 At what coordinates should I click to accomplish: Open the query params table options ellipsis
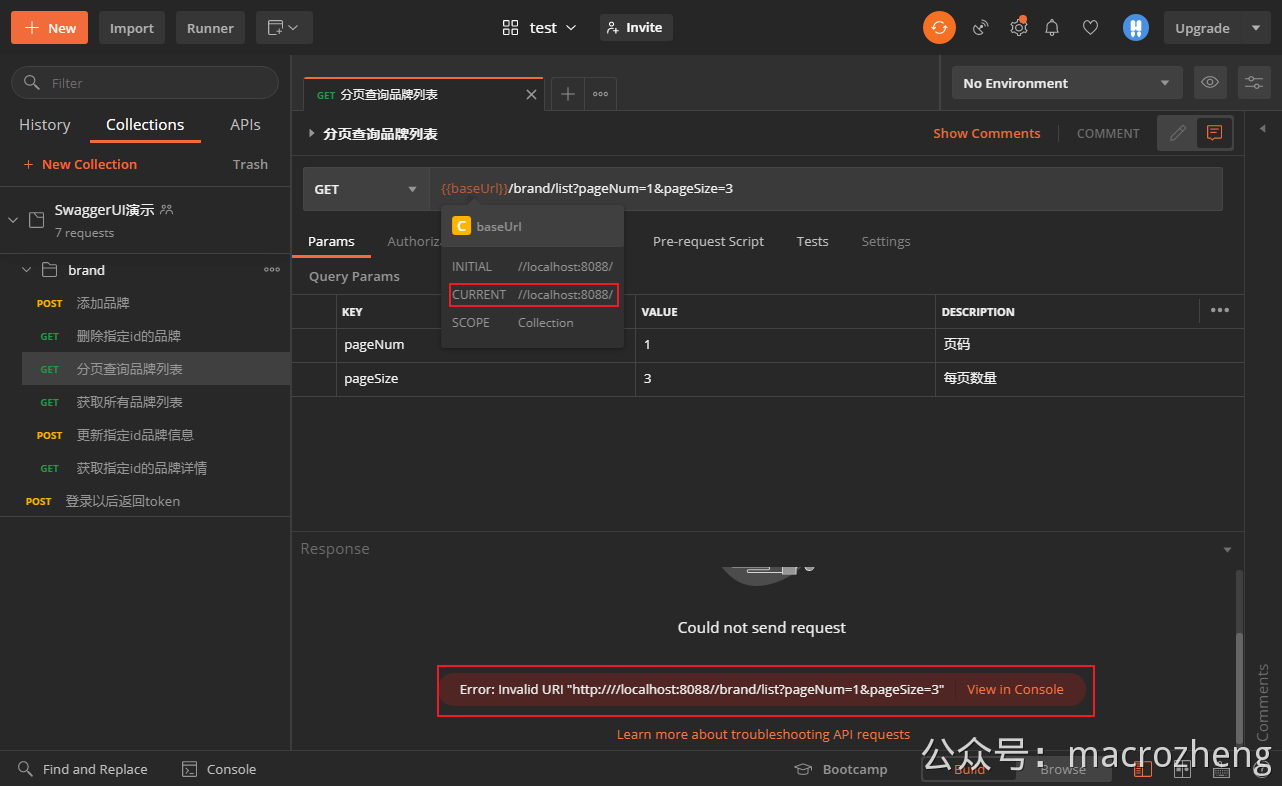coord(1220,311)
